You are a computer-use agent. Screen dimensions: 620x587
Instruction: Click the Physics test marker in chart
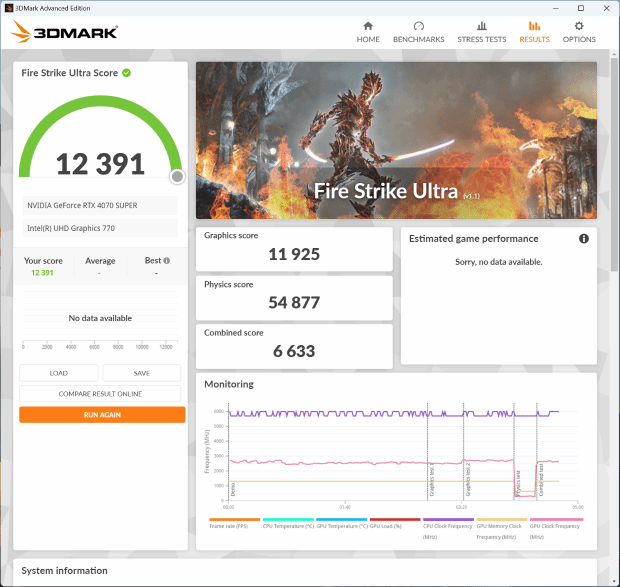pyautogui.click(x=518, y=483)
